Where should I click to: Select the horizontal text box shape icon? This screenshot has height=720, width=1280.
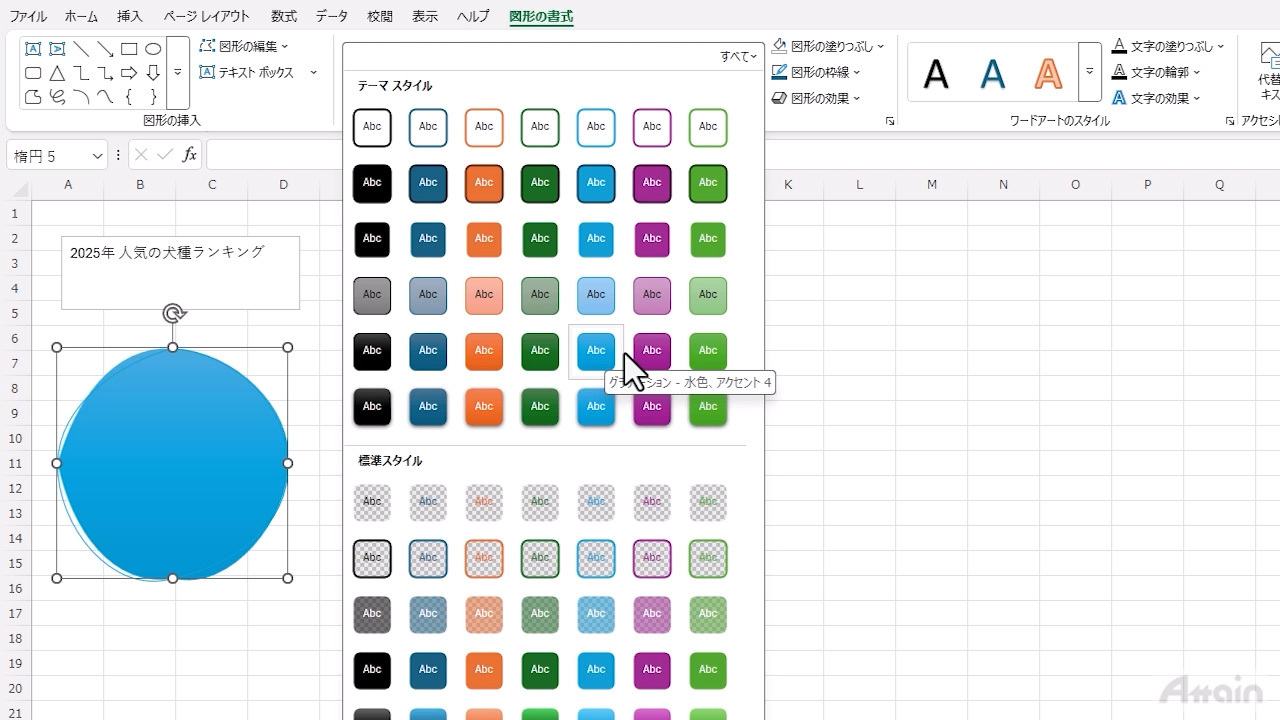click(x=33, y=49)
